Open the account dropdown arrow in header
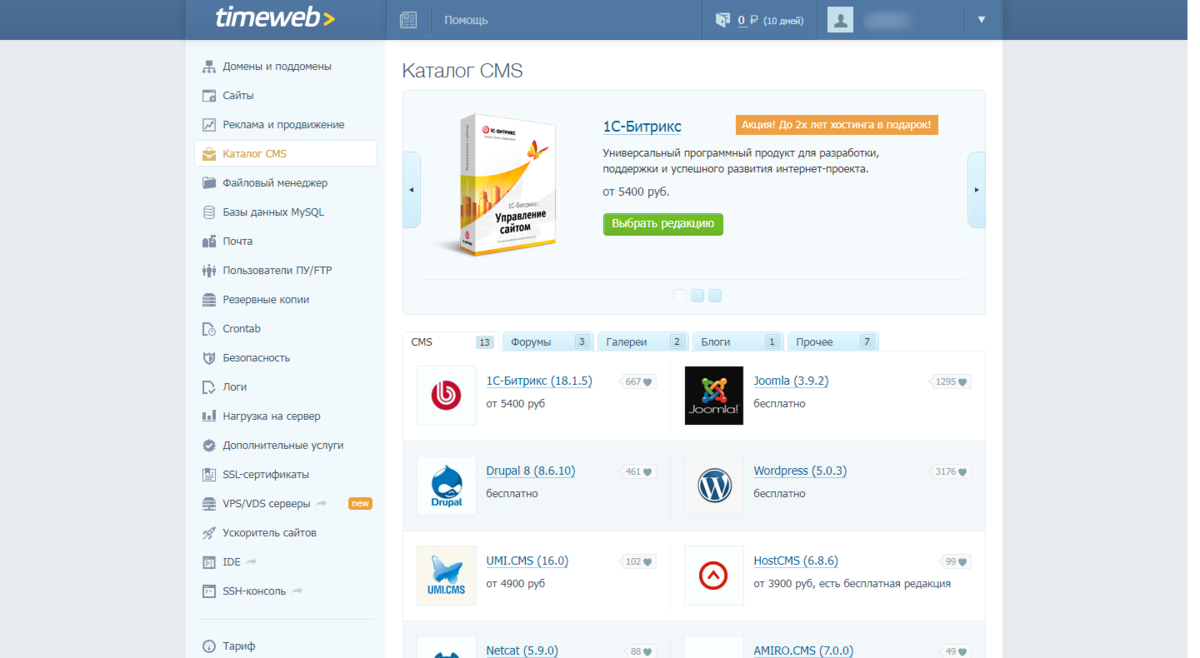This screenshot has height=658, width=1200. 981,20
